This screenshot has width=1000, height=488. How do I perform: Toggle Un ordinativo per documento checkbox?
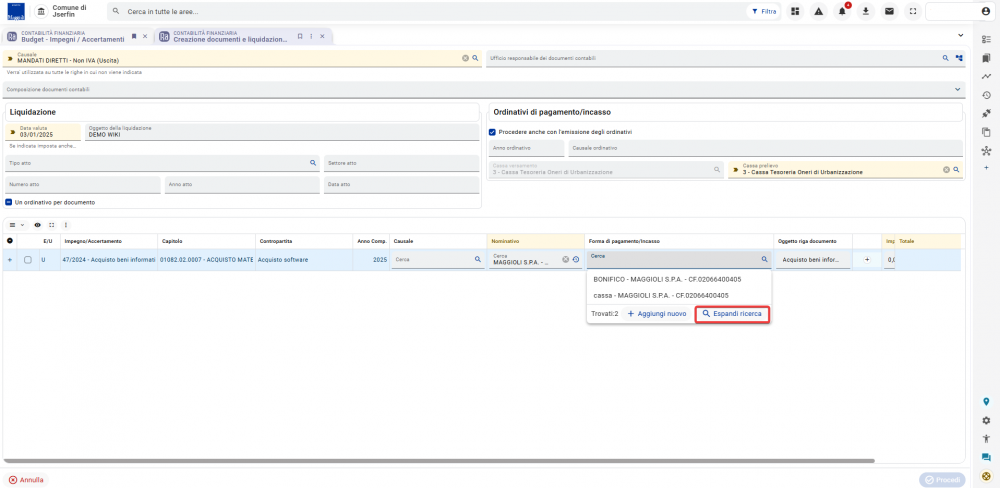[8, 202]
